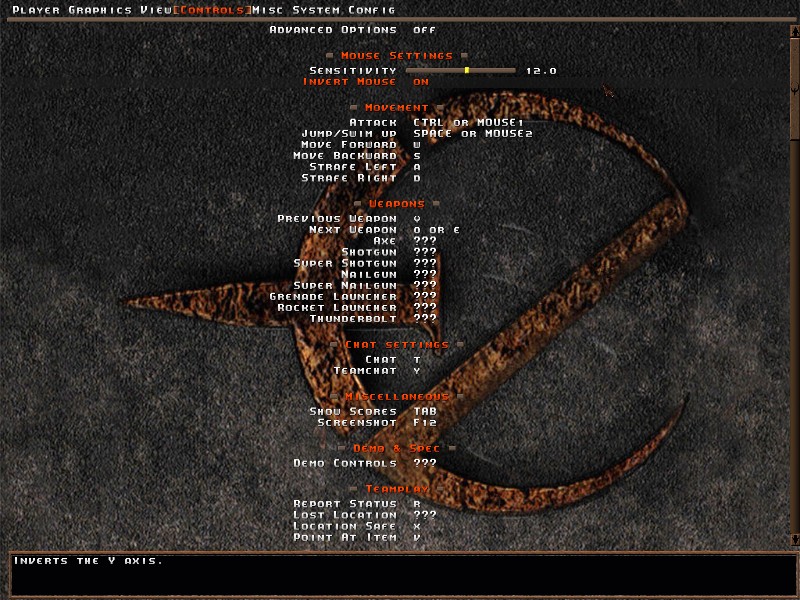This screenshot has height=600, width=800.
Task: Adjust the Sensitivity slider handle
Action: point(467,70)
